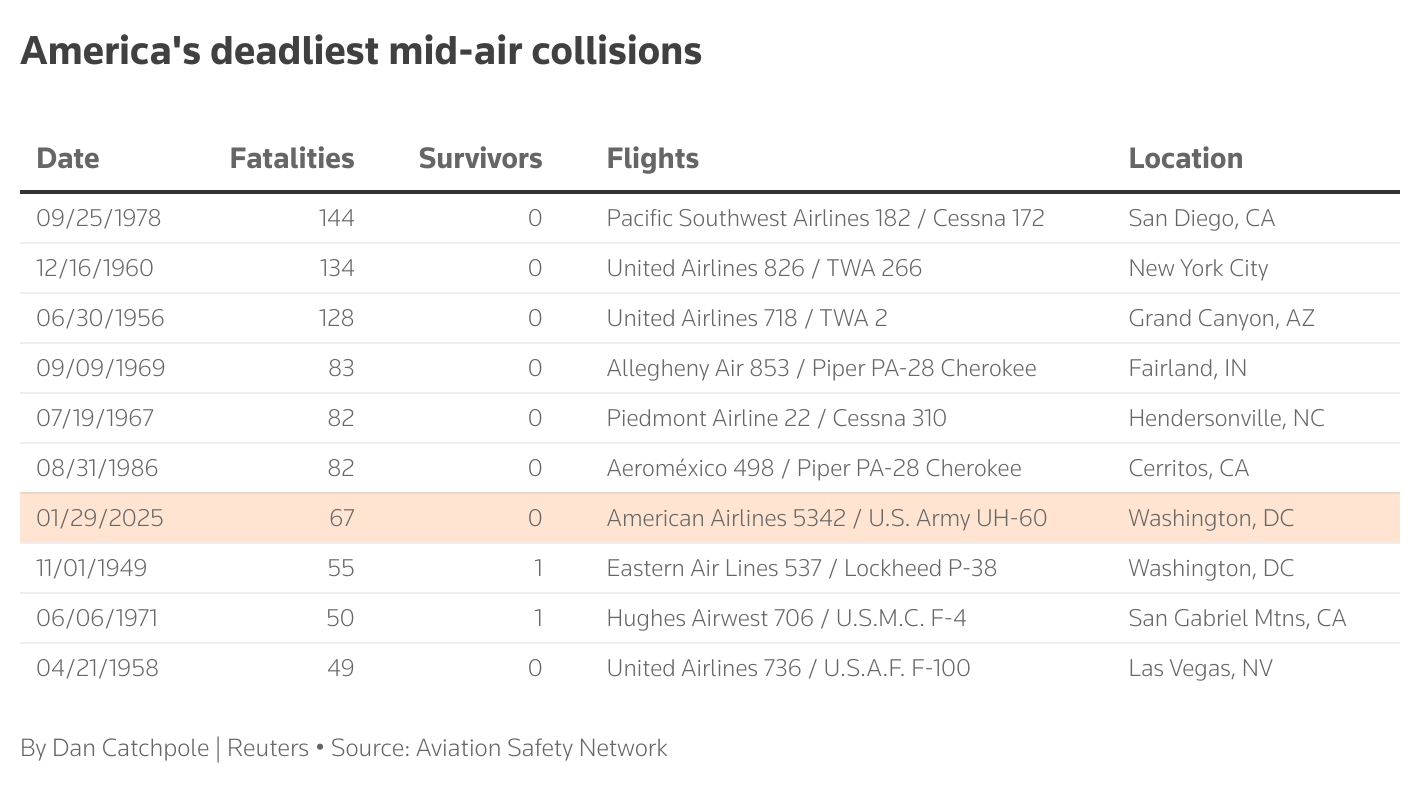The image size is (1420, 792).
Task: Click the Las Vegas, NV location
Action: [1200, 668]
